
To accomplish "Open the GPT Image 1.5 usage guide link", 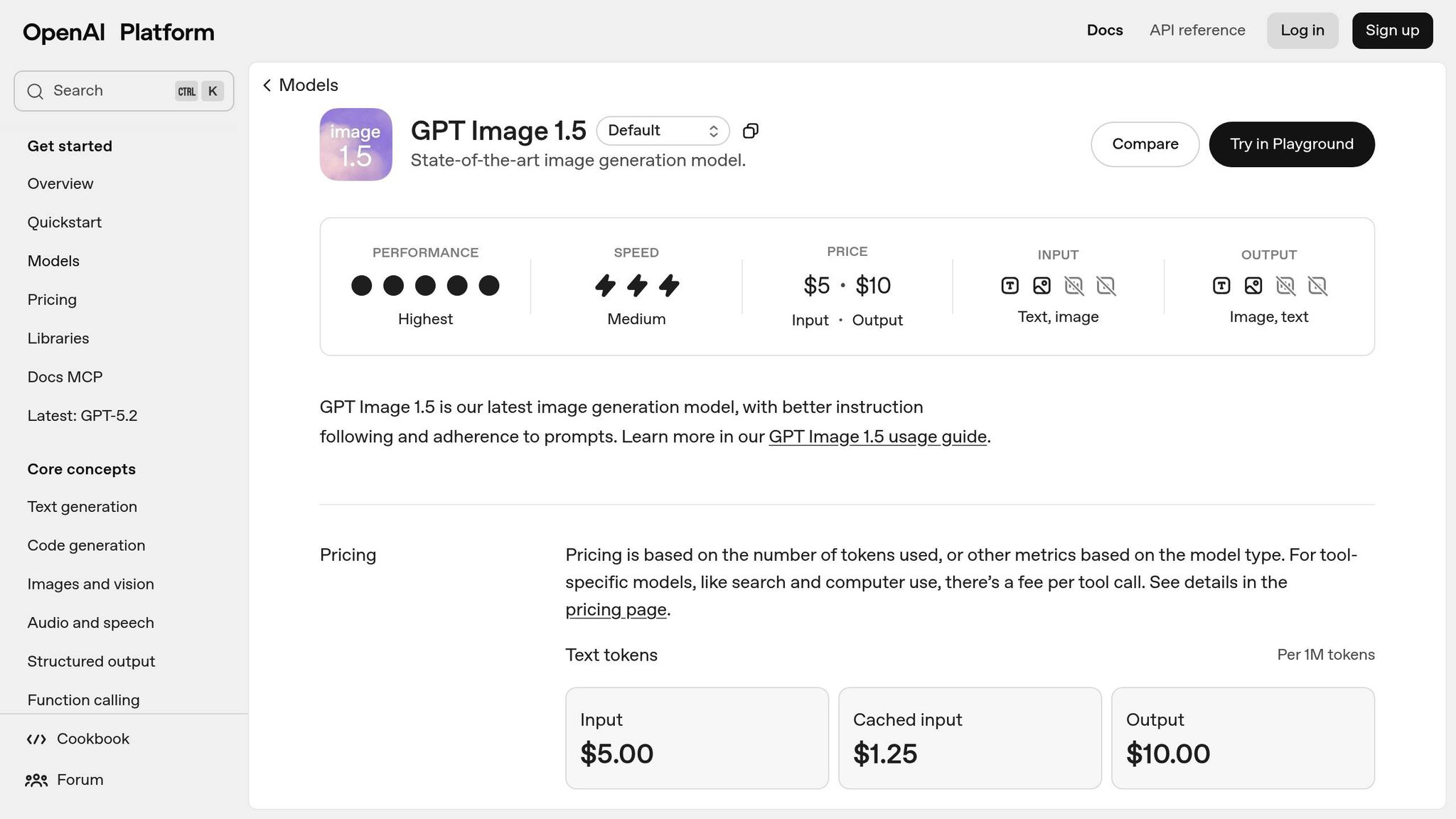I will (x=877, y=437).
